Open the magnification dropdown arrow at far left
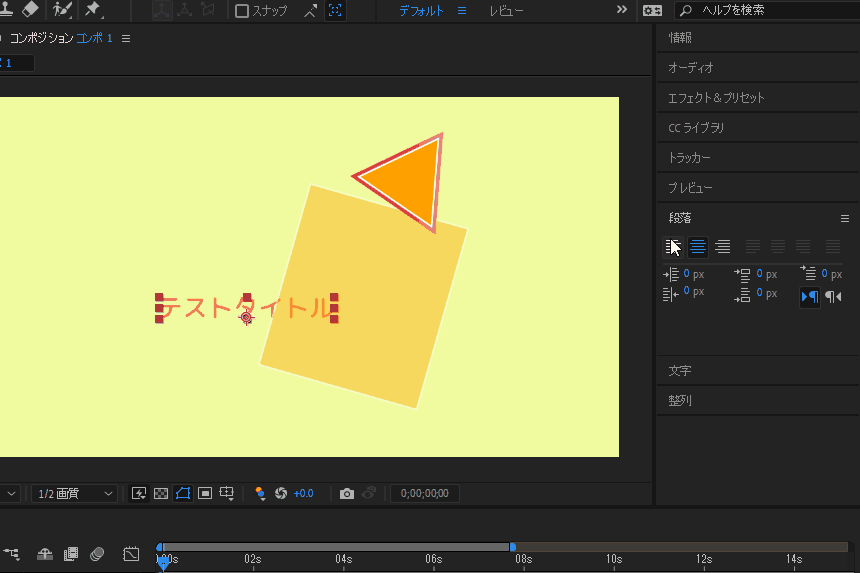Image resolution: width=860 pixels, height=573 pixels. tap(11, 493)
